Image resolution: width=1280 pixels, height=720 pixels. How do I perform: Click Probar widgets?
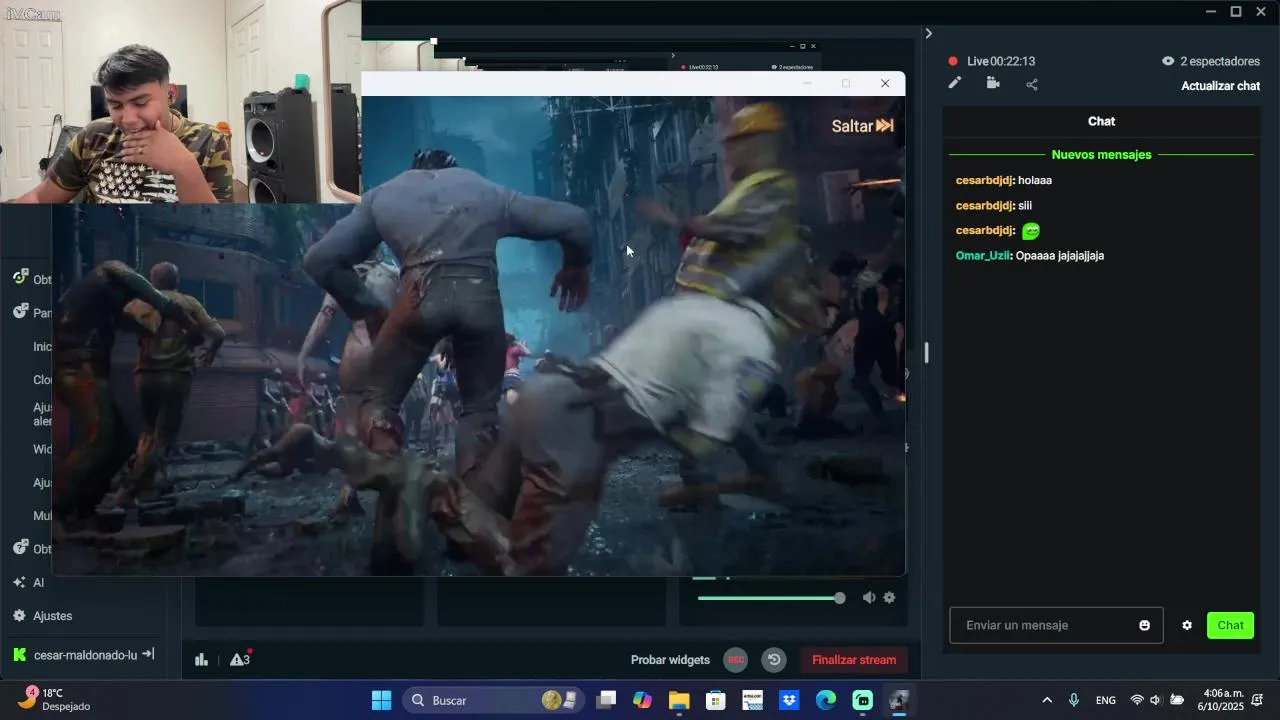coord(670,660)
